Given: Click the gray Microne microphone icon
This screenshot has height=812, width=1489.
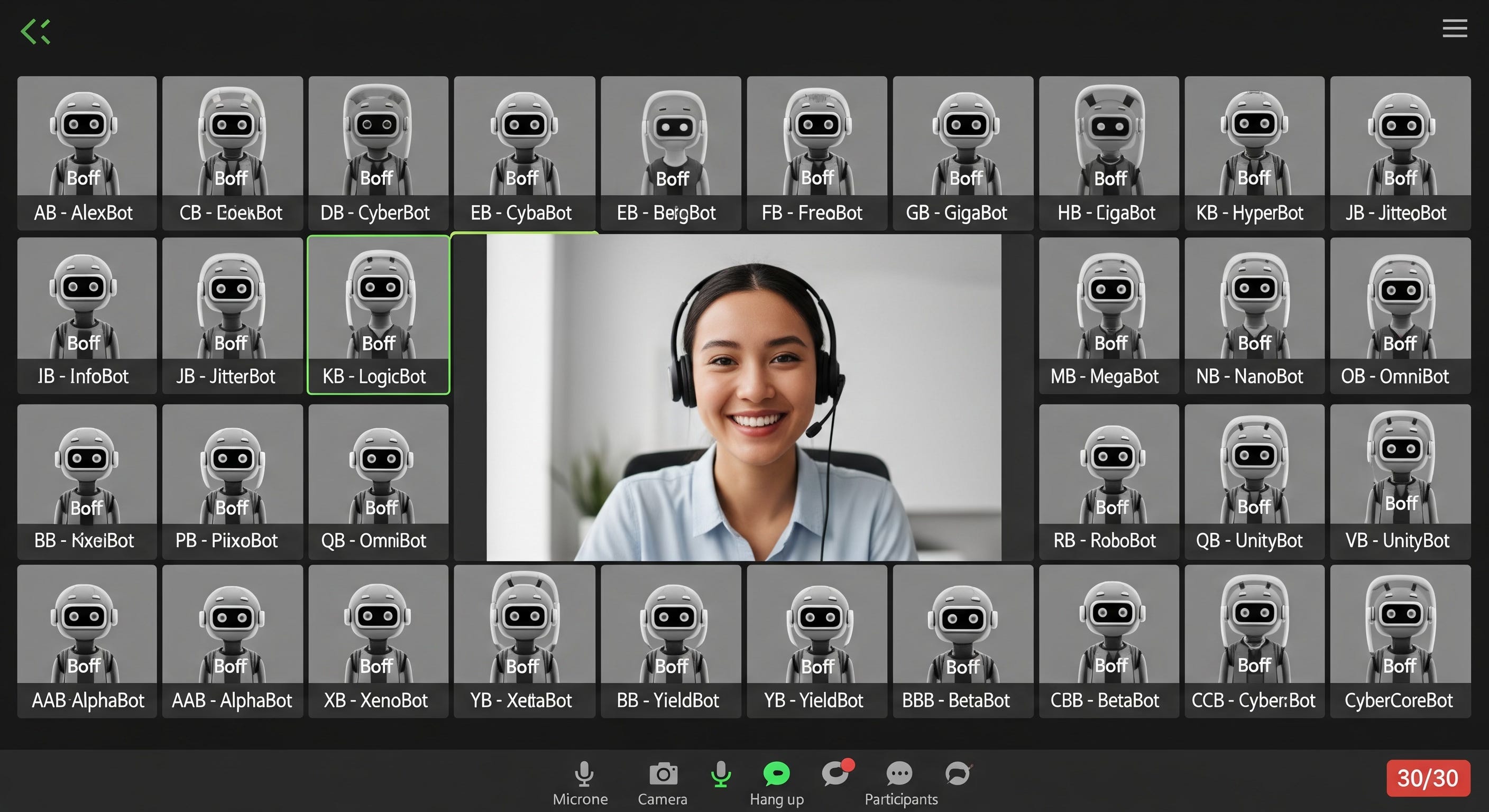Looking at the screenshot, I should 584,774.
